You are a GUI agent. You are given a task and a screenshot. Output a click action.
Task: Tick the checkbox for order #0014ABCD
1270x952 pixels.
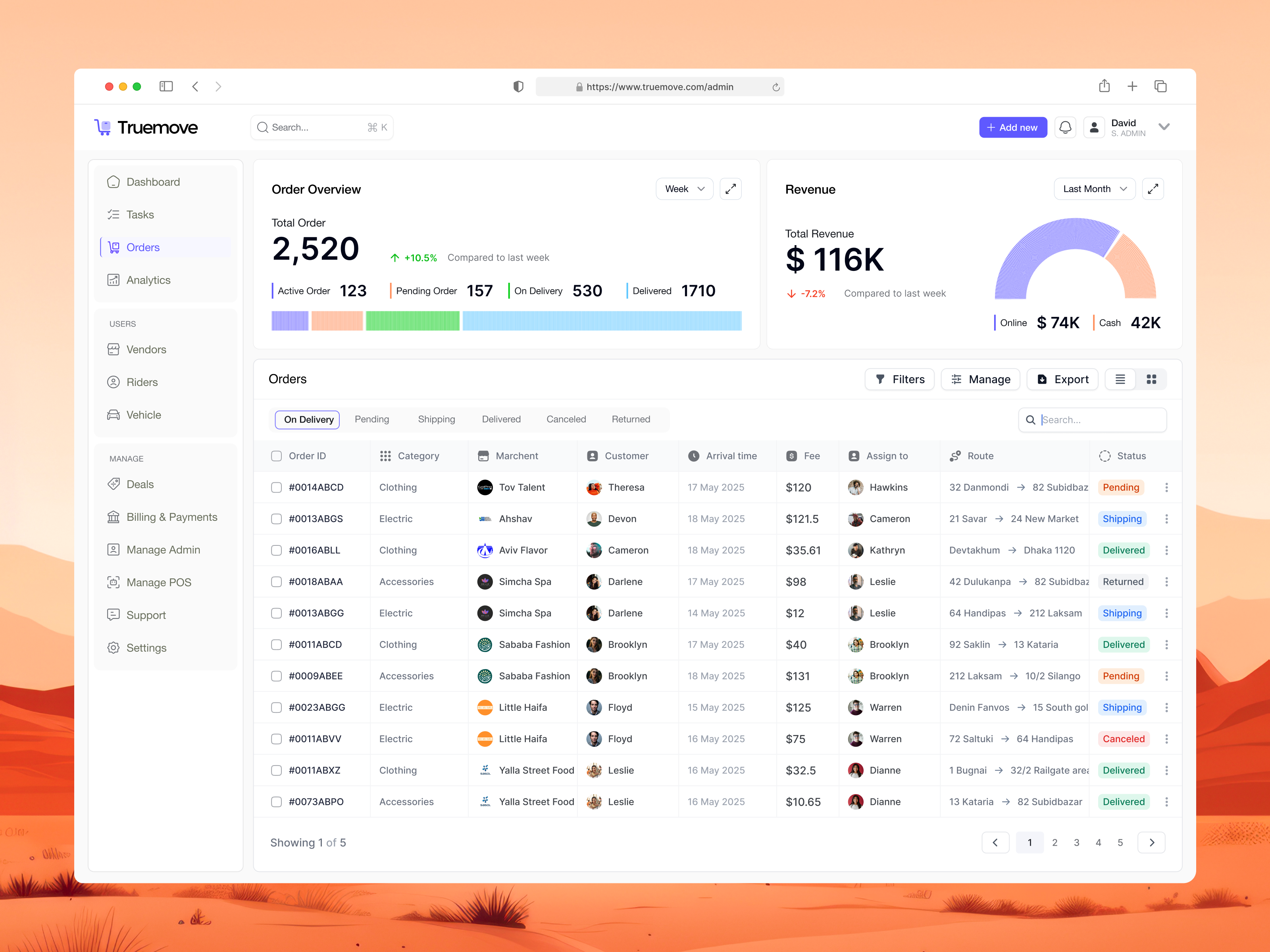click(276, 487)
